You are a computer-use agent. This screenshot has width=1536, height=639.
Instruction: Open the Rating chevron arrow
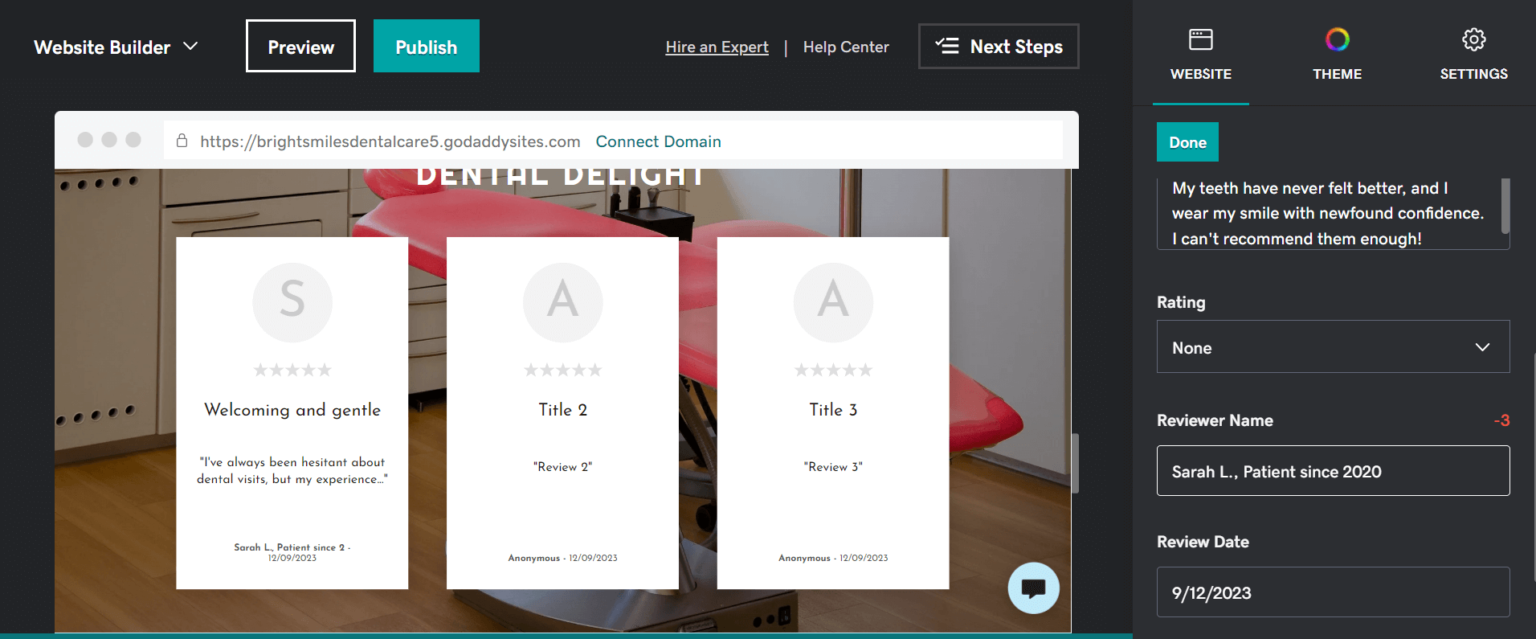1483,346
